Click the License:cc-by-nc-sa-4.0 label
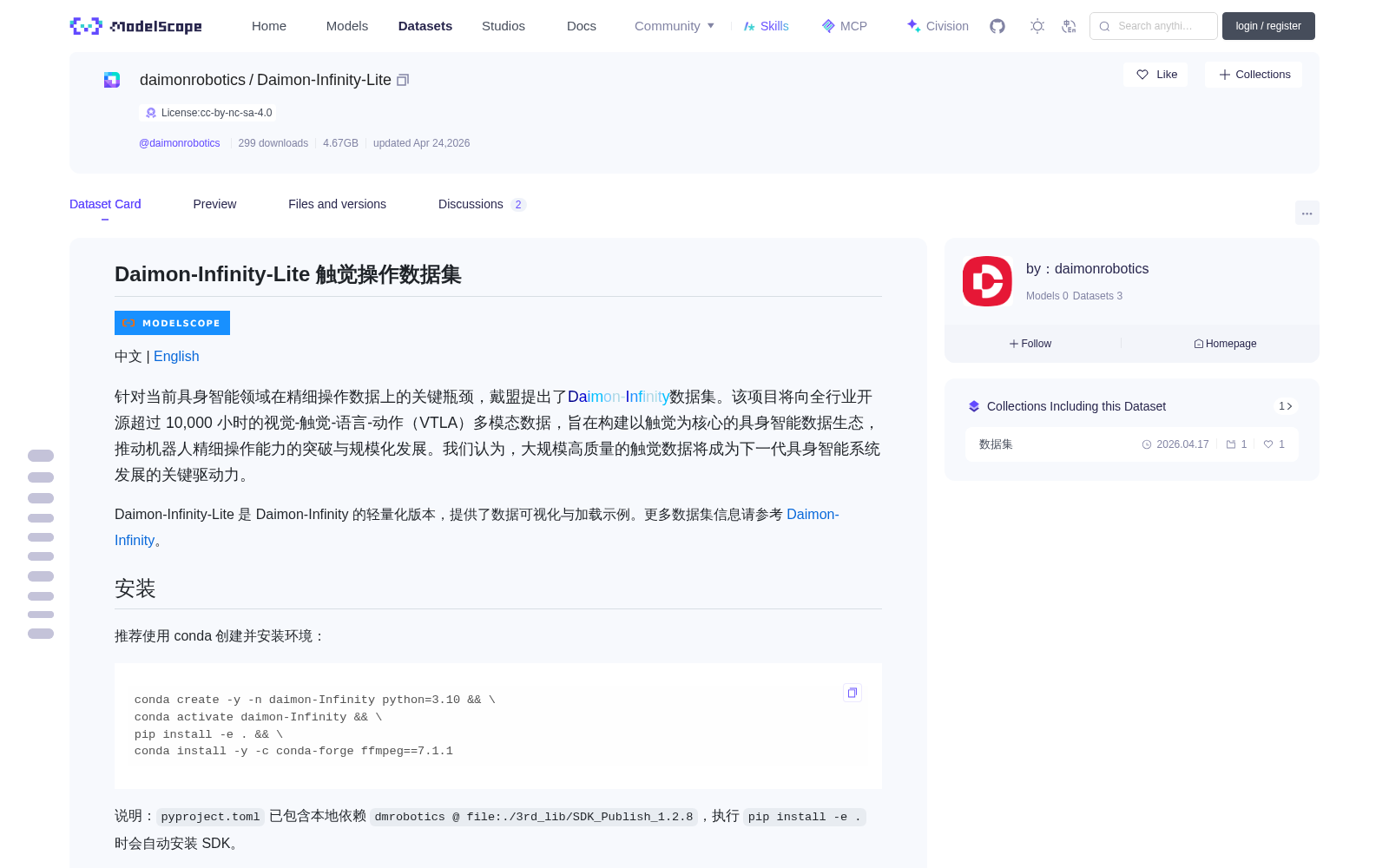 point(216,113)
